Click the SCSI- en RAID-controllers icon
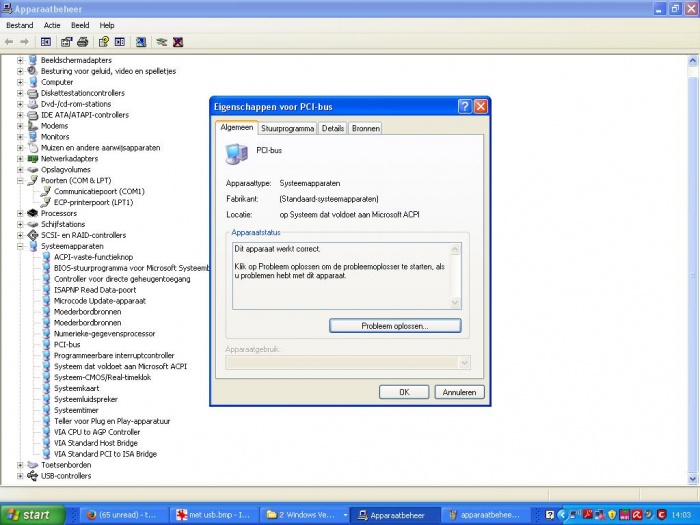 click(x=33, y=235)
